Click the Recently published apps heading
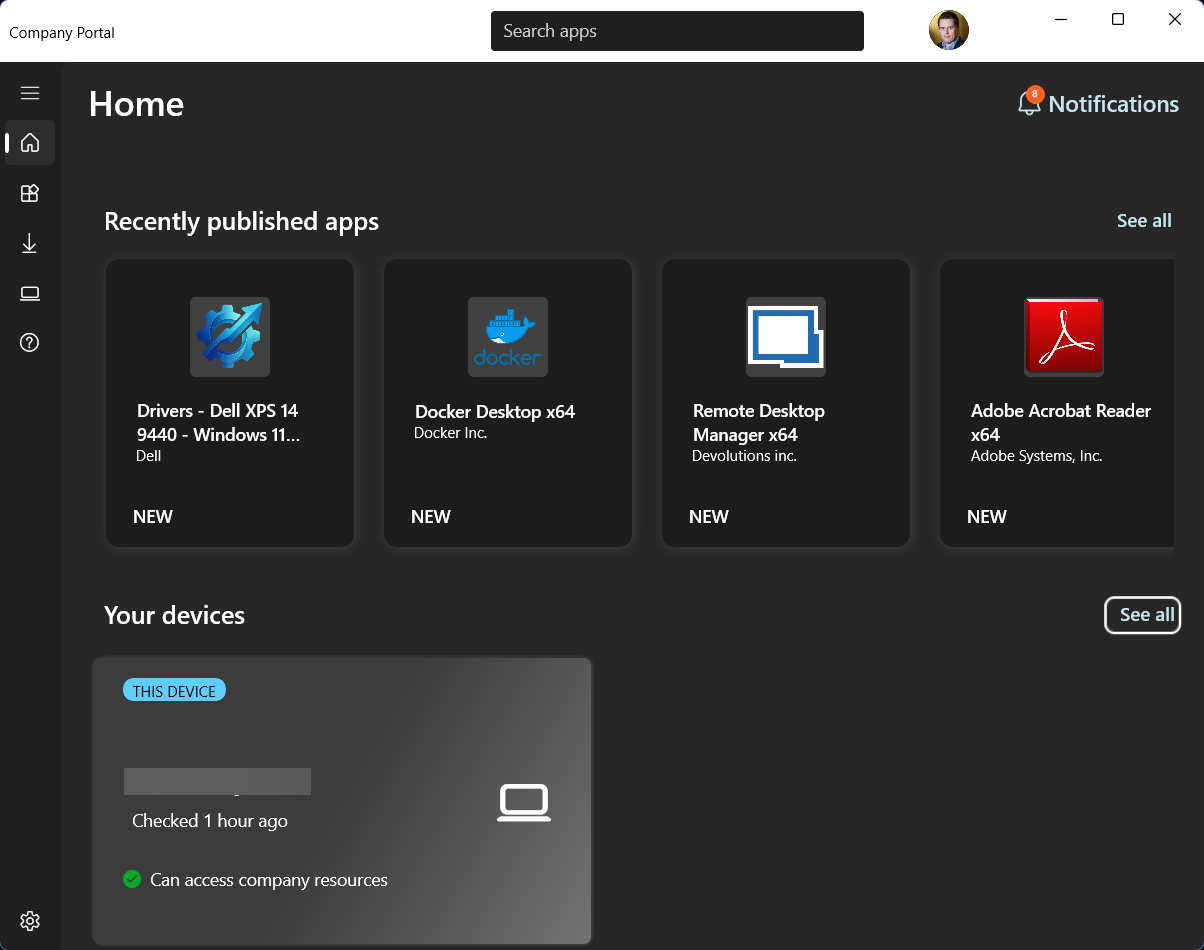Screen dimensions: 1204x950 click(x=241, y=221)
